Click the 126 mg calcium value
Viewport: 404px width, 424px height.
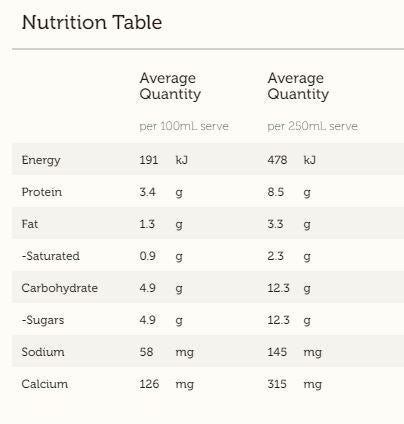coord(167,384)
